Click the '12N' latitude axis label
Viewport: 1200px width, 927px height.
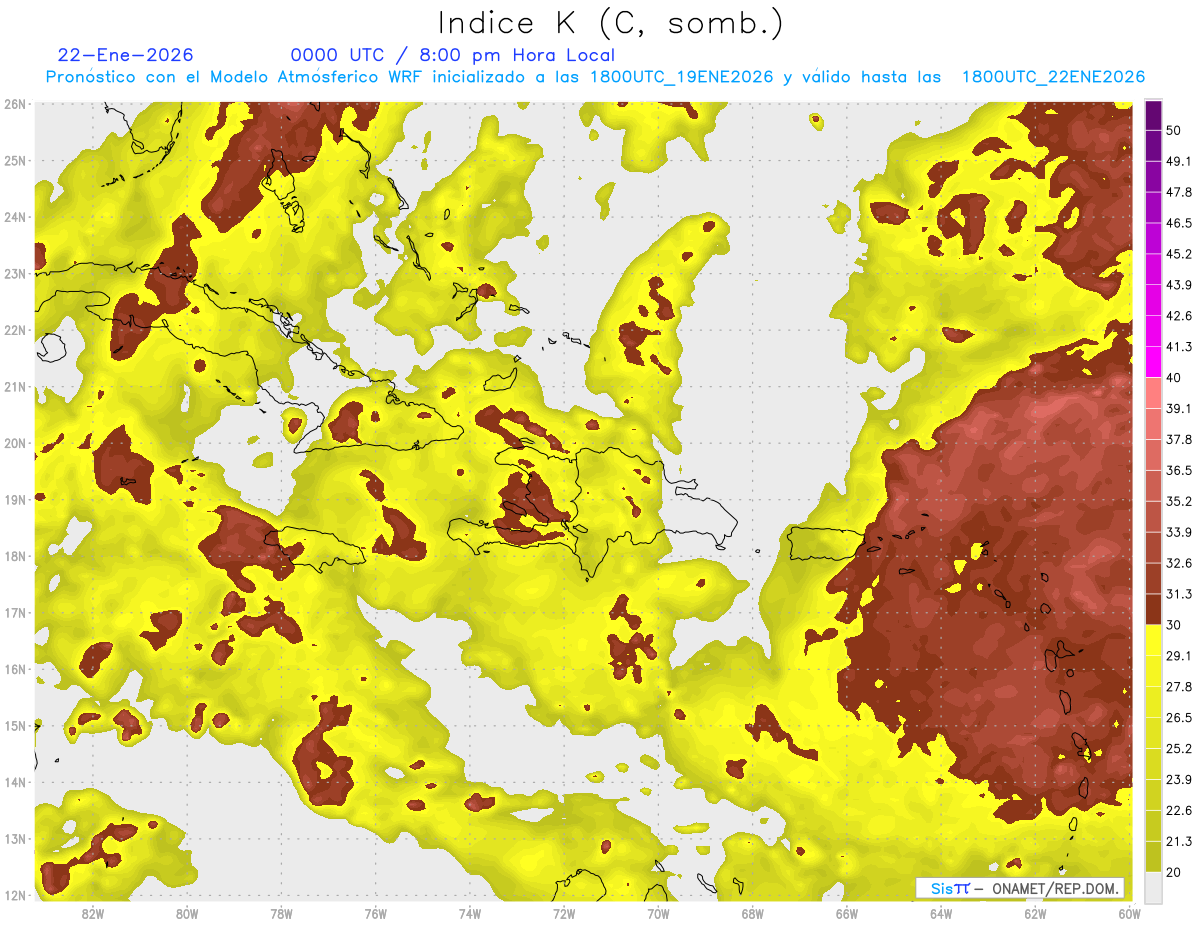point(15,895)
